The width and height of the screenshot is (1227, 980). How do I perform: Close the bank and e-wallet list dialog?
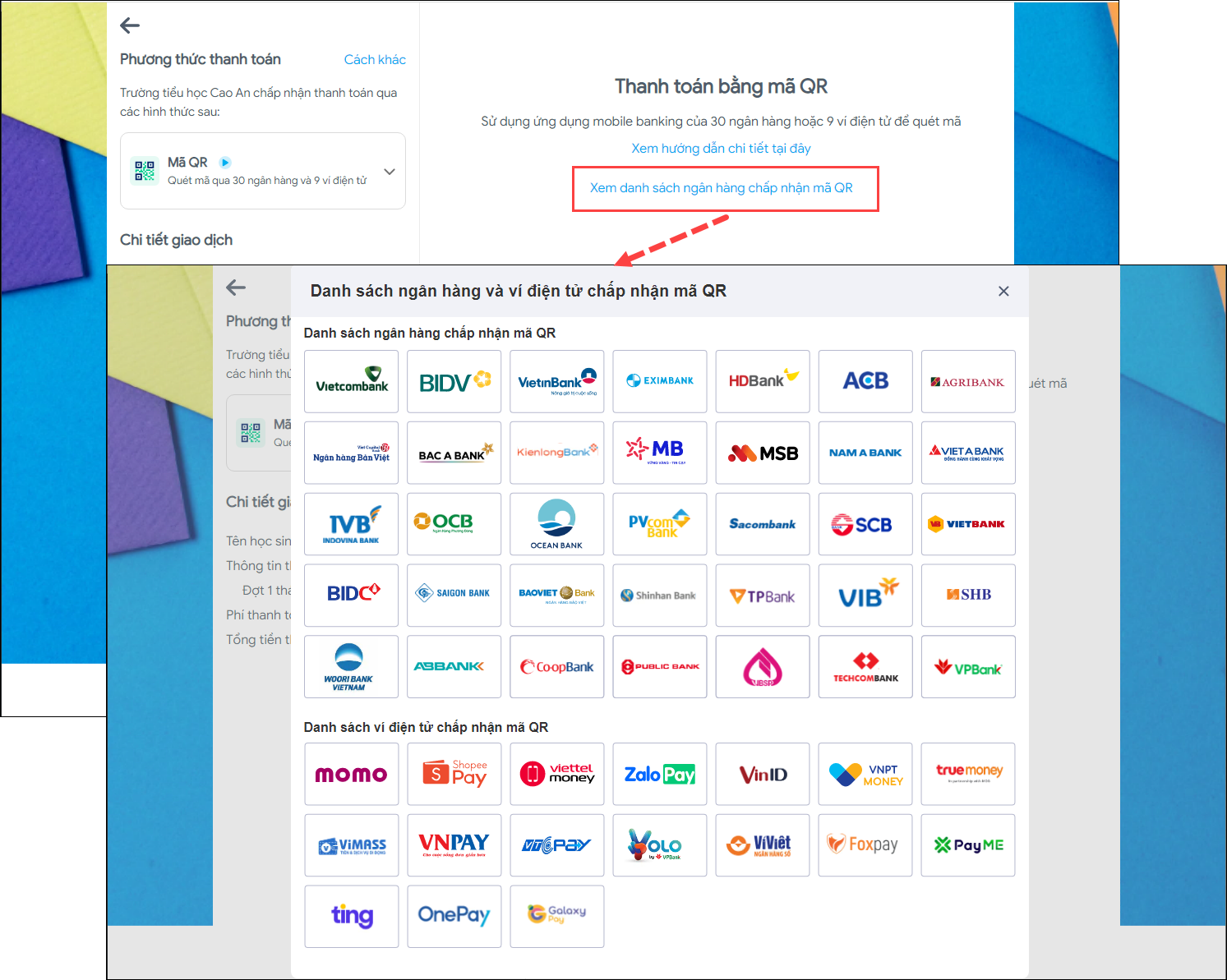[x=1003, y=291]
